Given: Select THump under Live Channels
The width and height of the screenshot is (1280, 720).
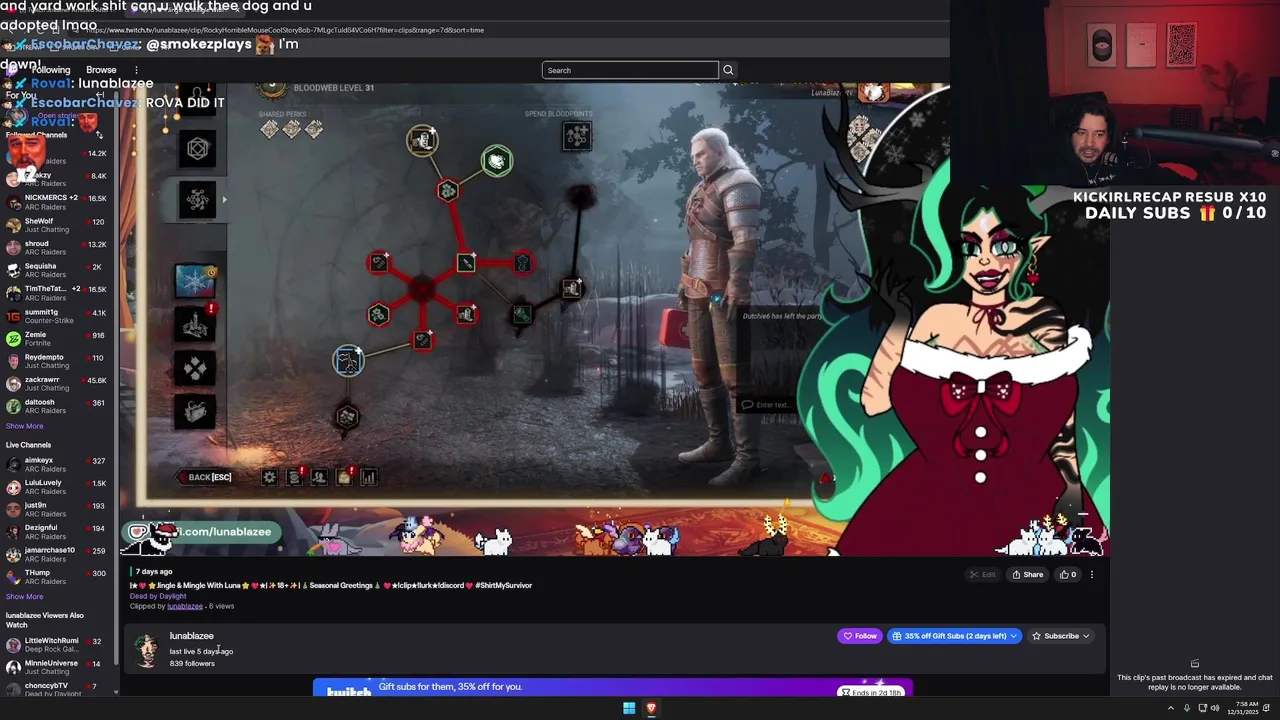Looking at the screenshot, I should 58,577.
